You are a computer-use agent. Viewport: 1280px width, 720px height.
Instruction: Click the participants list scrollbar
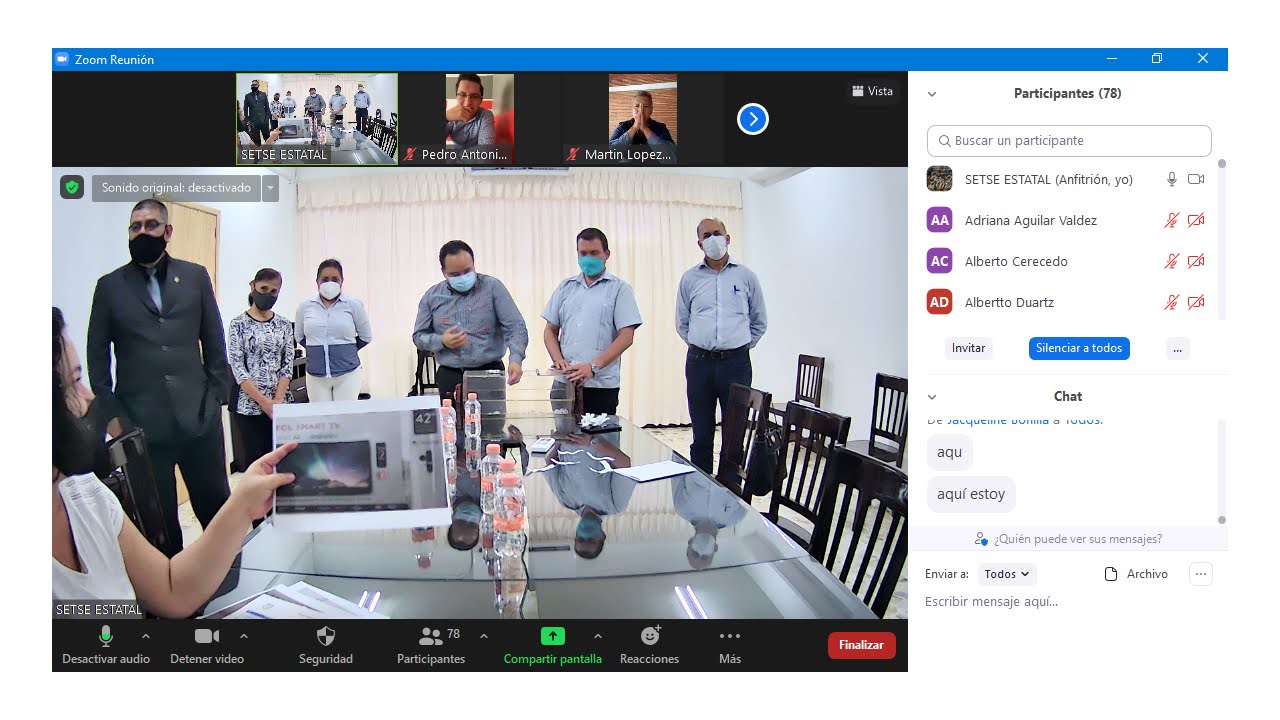pyautogui.click(x=1222, y=240)
